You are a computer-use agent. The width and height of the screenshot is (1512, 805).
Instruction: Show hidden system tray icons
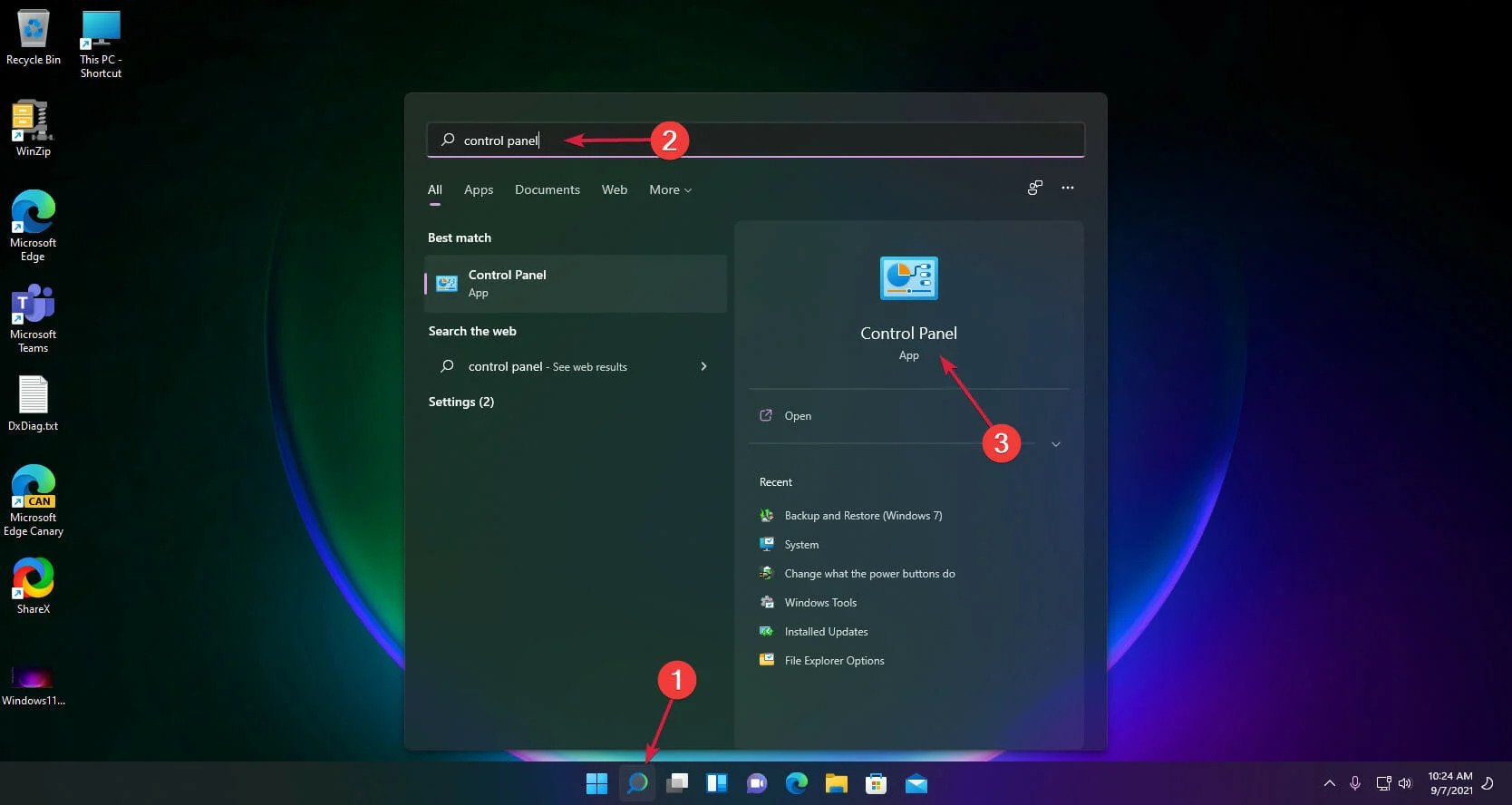click(1329, 783)
